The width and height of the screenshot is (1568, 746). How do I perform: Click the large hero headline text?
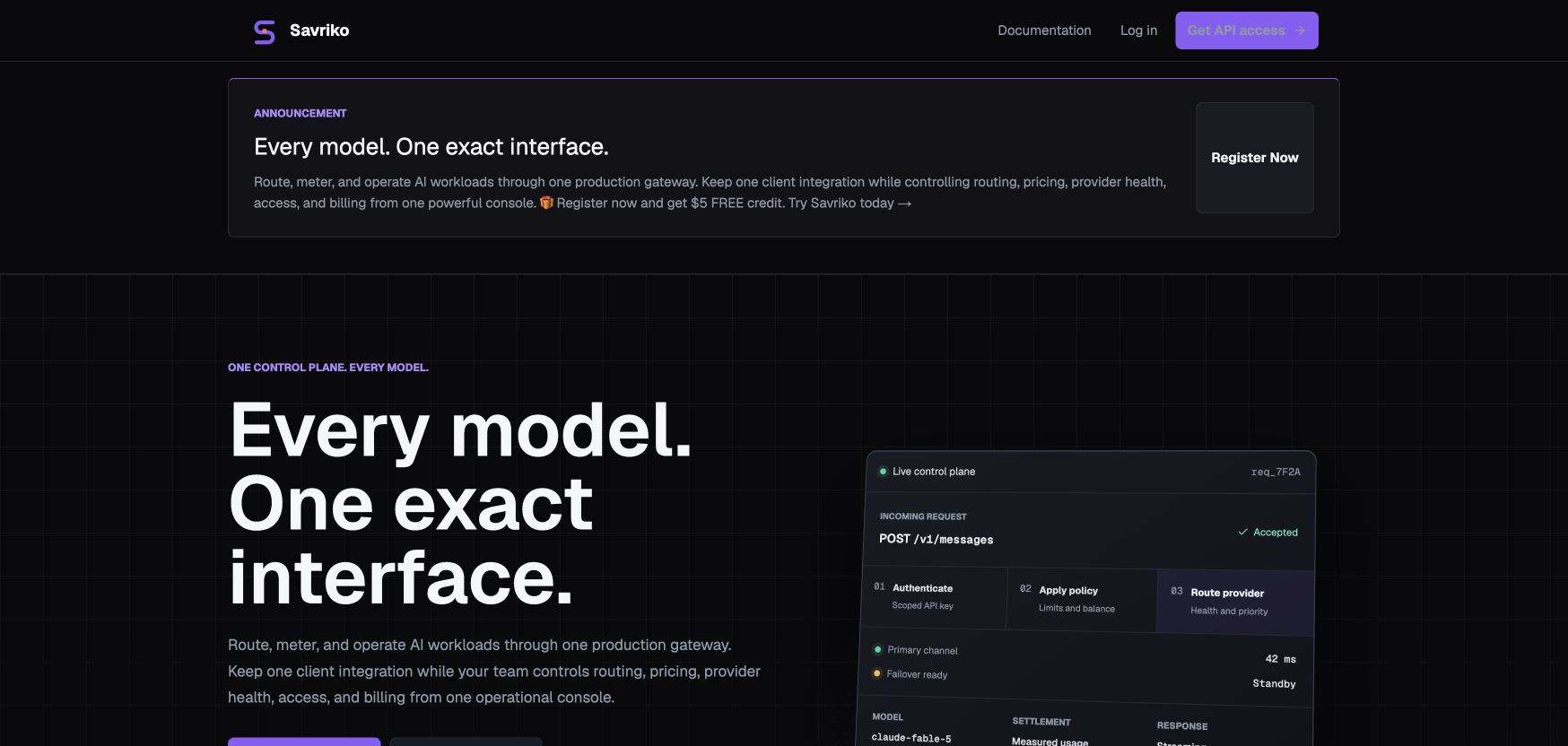pos(461,504)
